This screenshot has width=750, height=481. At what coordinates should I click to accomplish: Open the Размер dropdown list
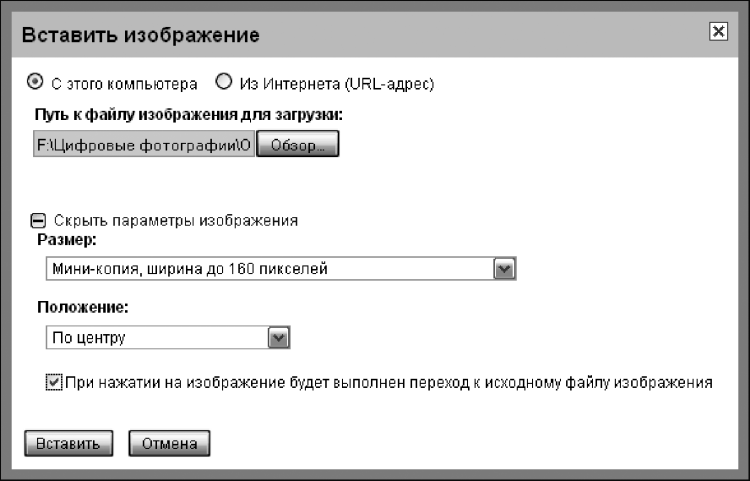[x=270, y=269]
